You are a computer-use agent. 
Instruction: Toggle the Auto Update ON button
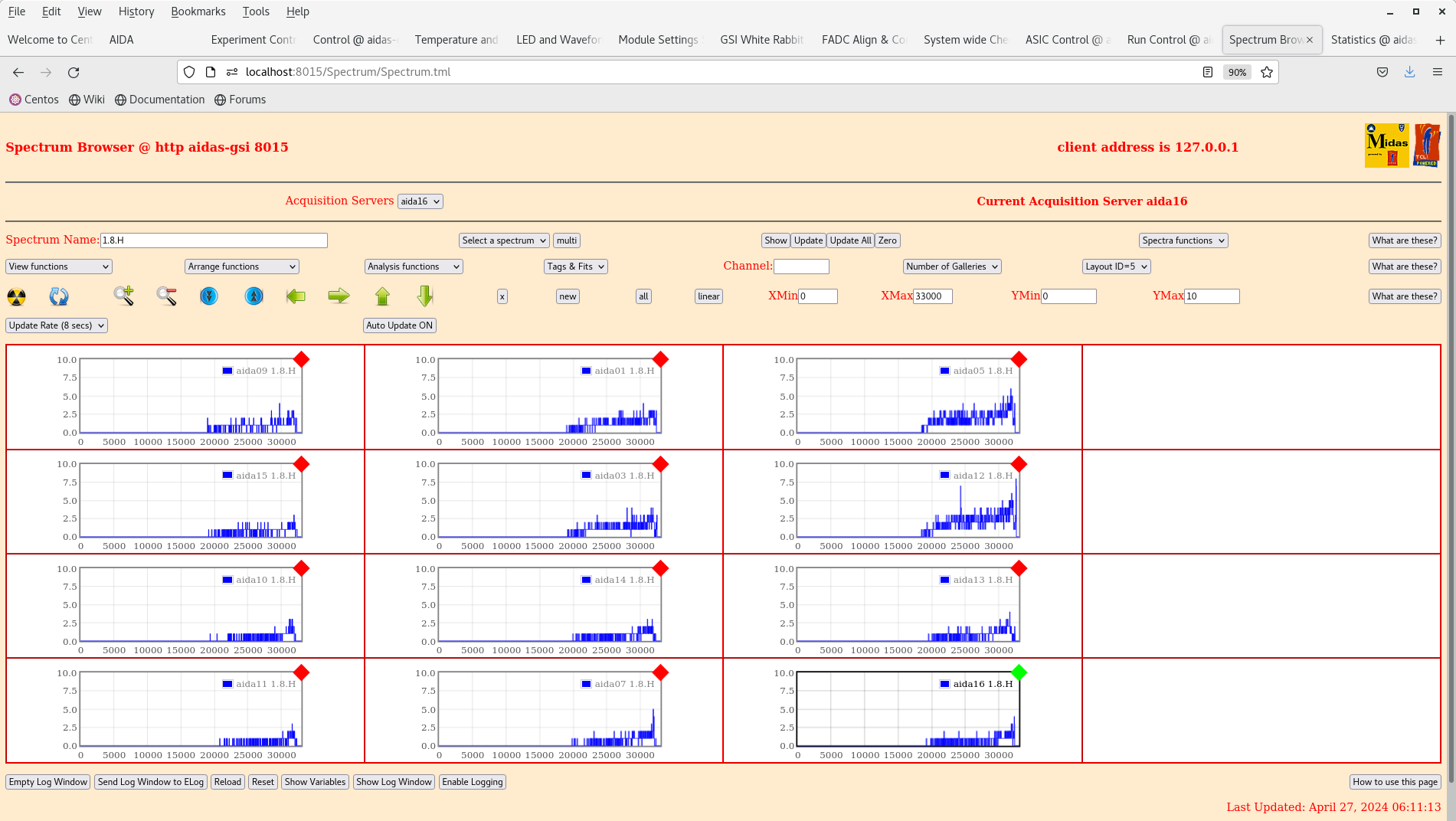[x=399, y=325]
